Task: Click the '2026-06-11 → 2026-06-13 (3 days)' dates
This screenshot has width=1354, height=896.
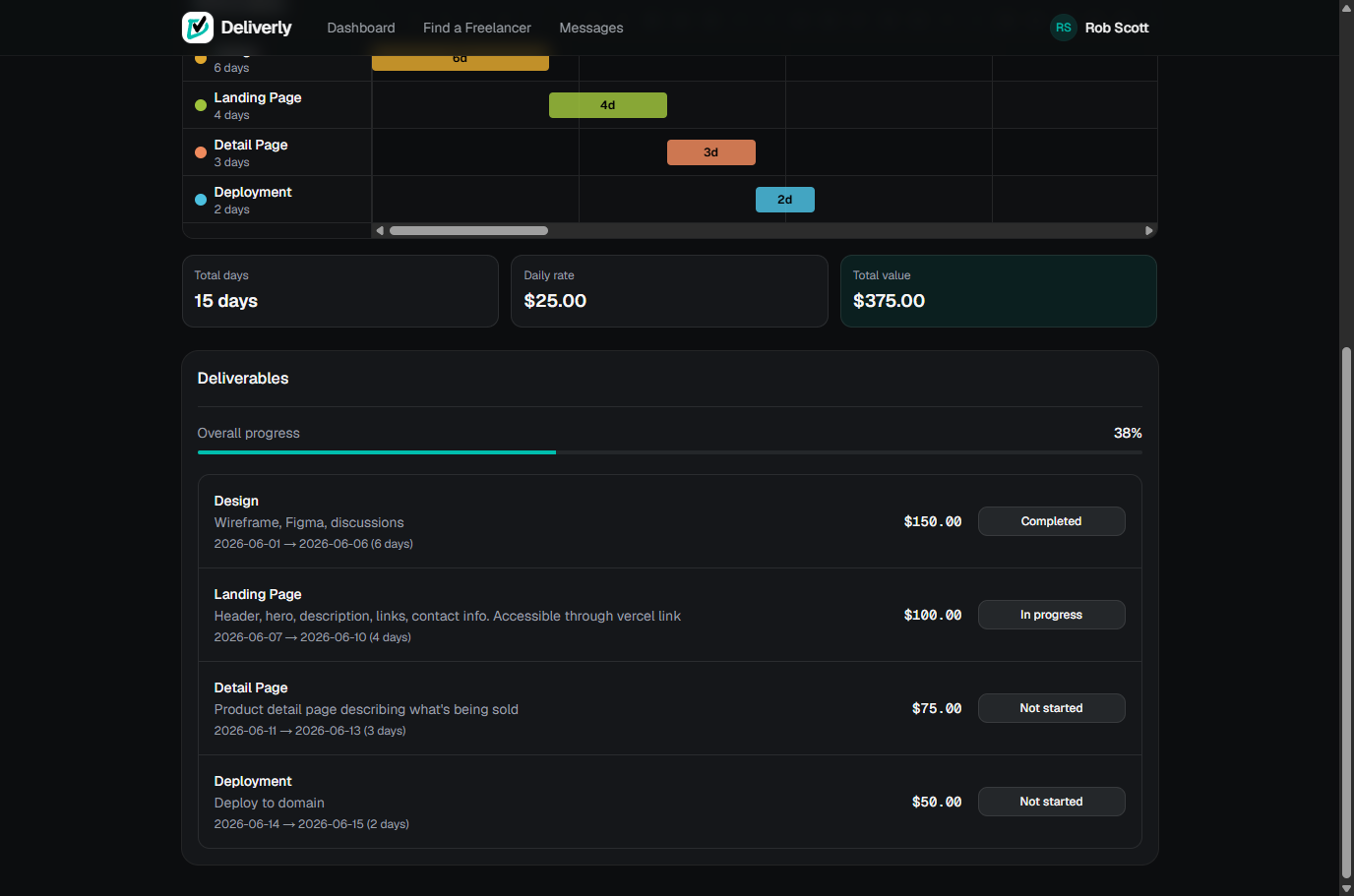Action: 310,731
